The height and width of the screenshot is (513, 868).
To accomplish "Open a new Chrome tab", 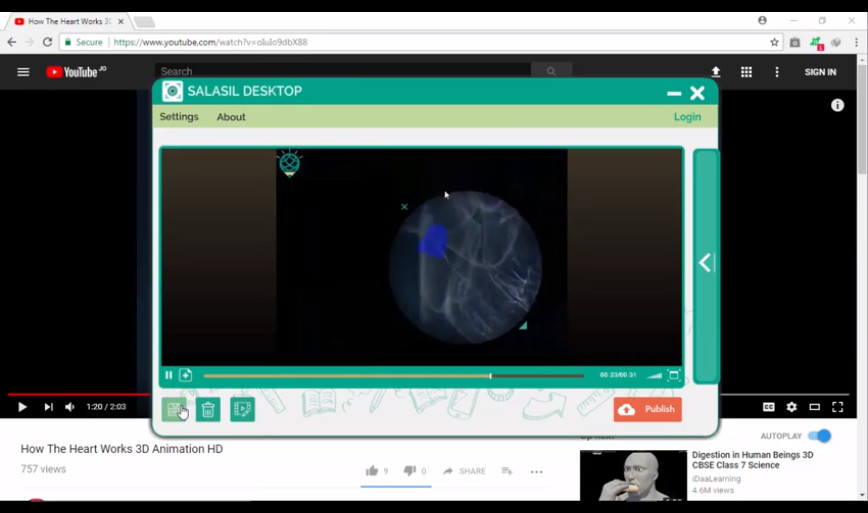I will tap(144, 22).
